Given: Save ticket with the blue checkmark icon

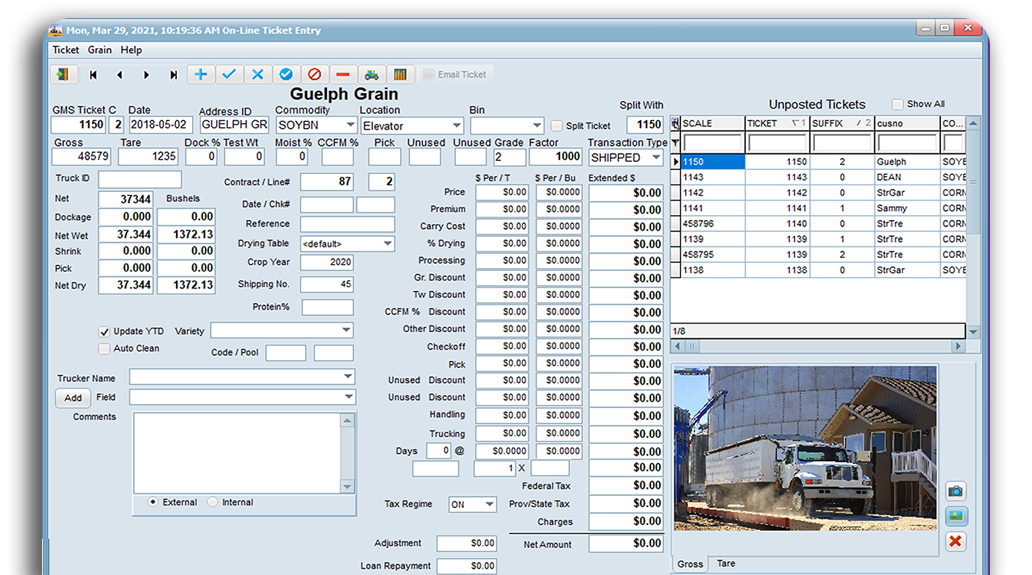Looking at the screenshot, I should pos(229,74).
